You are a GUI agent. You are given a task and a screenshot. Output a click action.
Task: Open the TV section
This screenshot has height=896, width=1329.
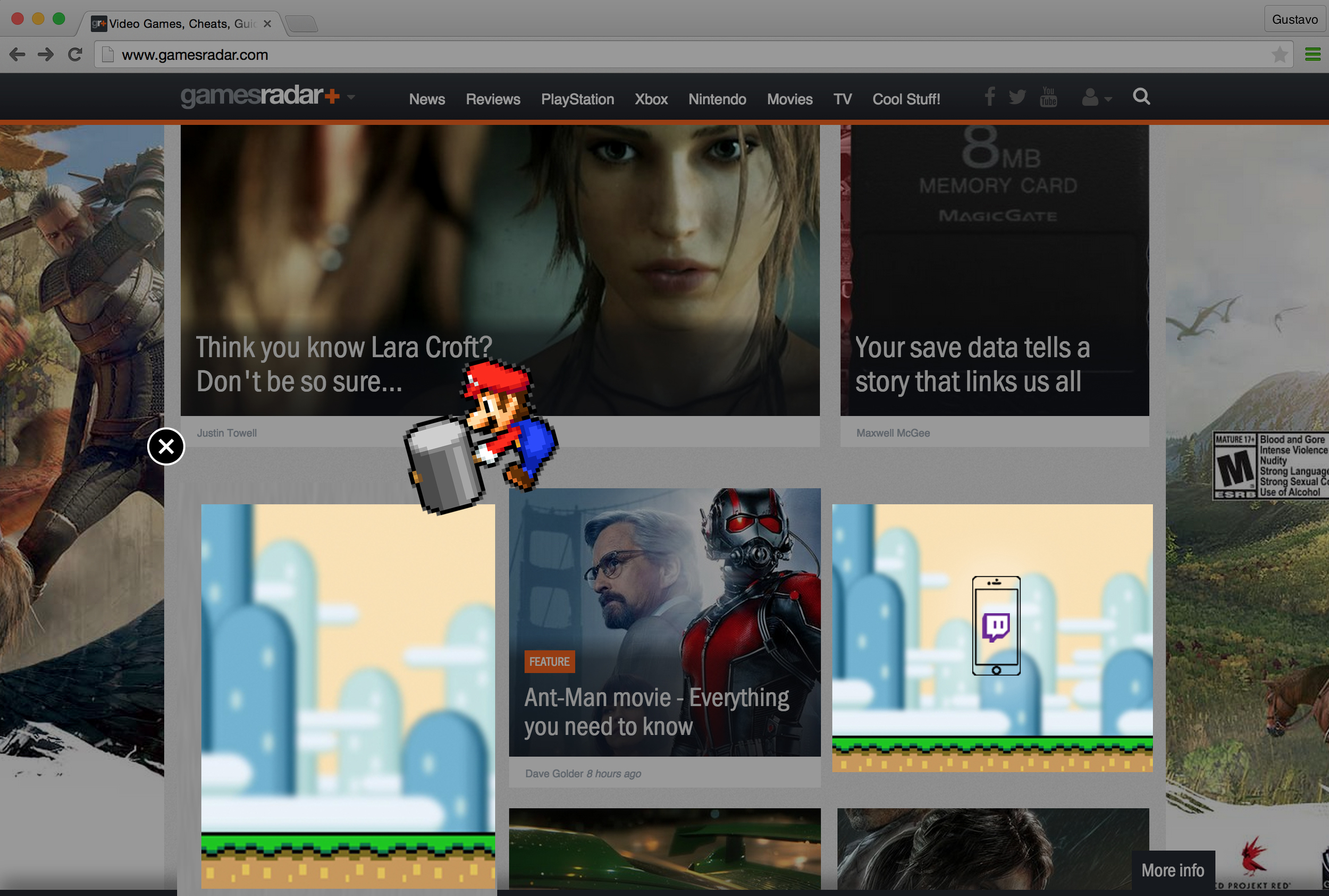coord(843,99)
